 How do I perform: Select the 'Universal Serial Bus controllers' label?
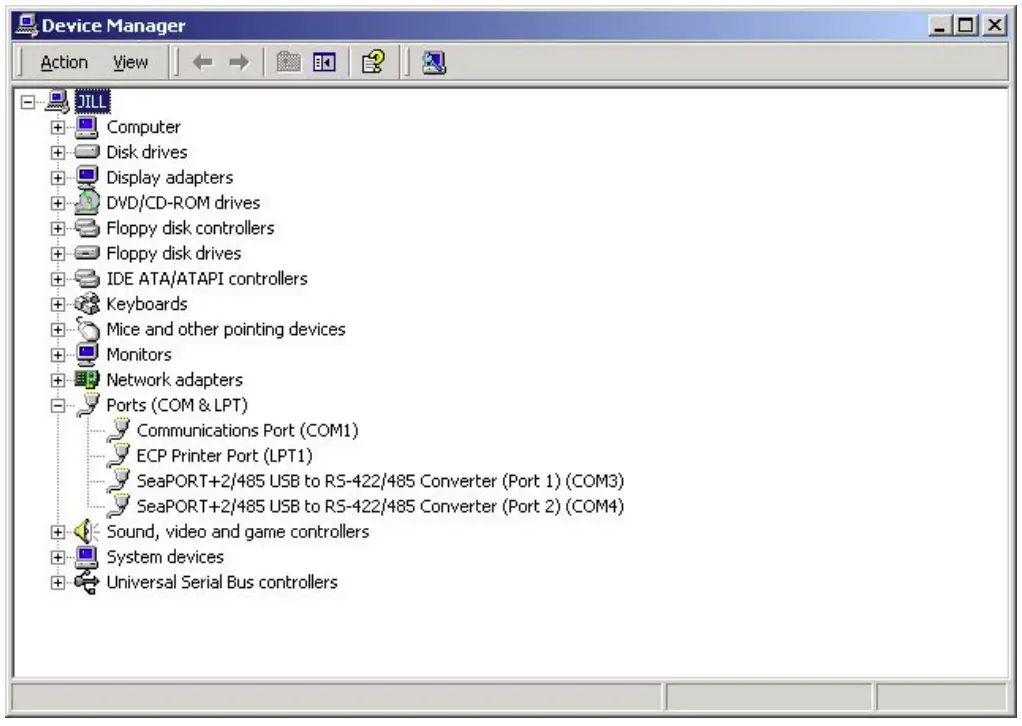point(222,583)
